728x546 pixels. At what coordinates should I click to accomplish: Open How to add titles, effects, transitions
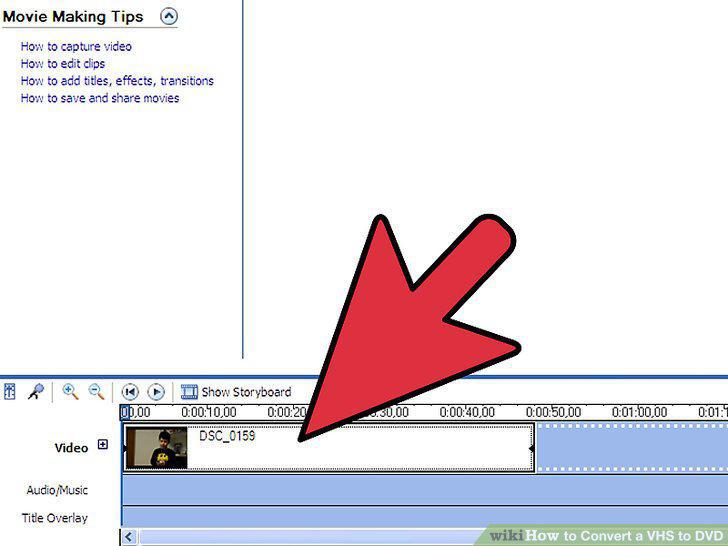(117, 81)
